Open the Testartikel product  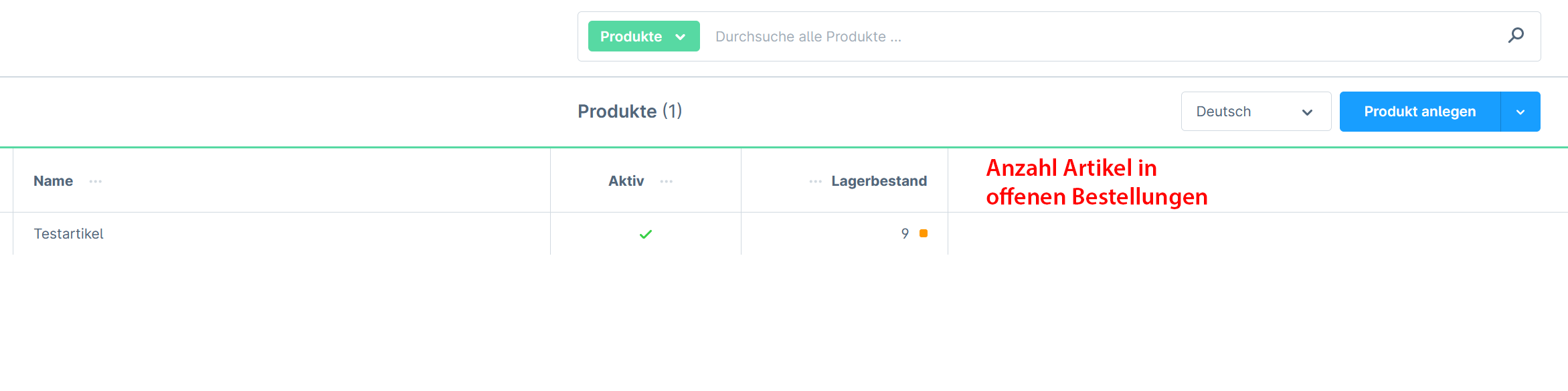pyautogui.click(x=68, y=234)
